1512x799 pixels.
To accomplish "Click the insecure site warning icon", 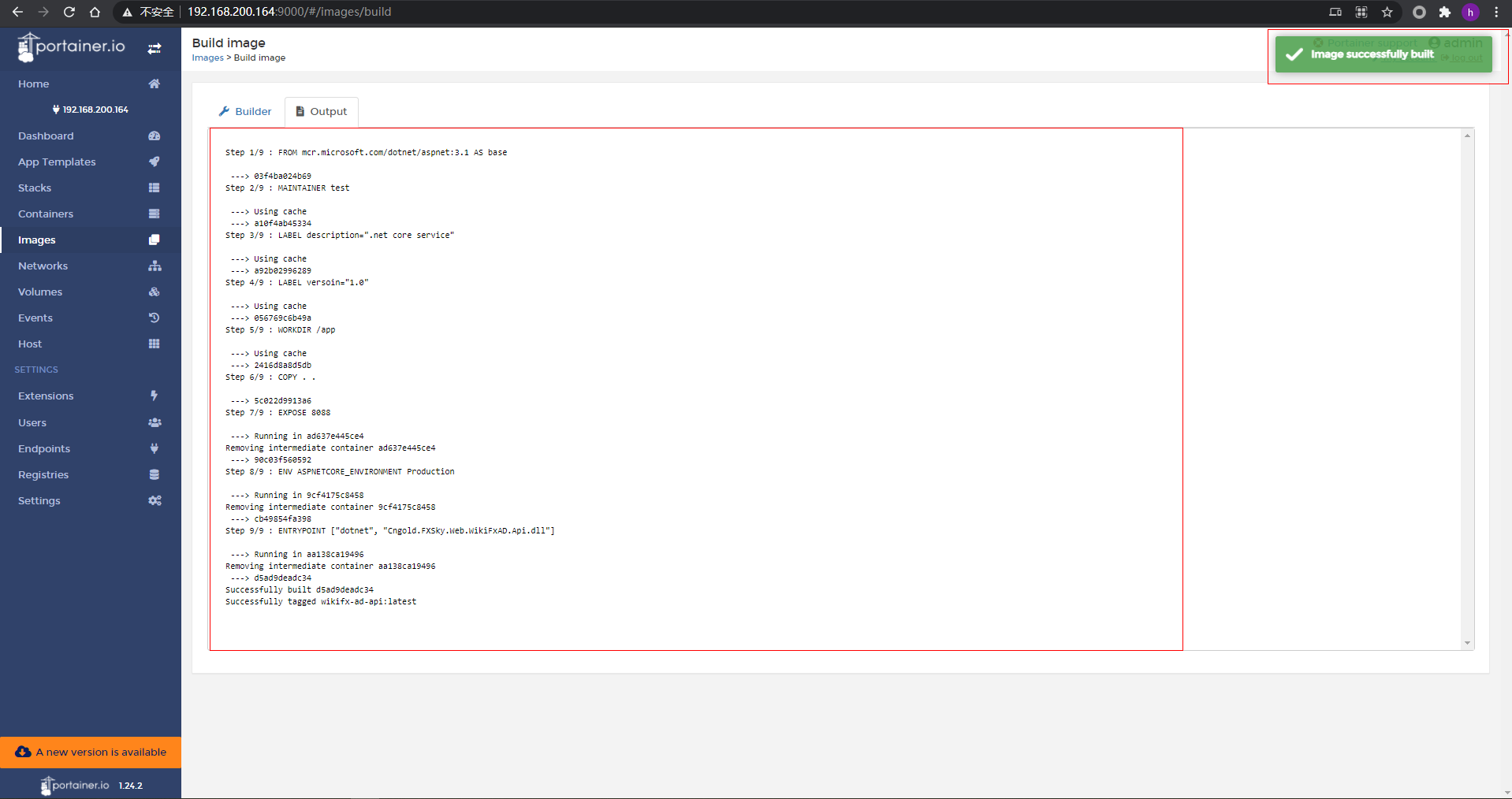I will tap(127, 12).
